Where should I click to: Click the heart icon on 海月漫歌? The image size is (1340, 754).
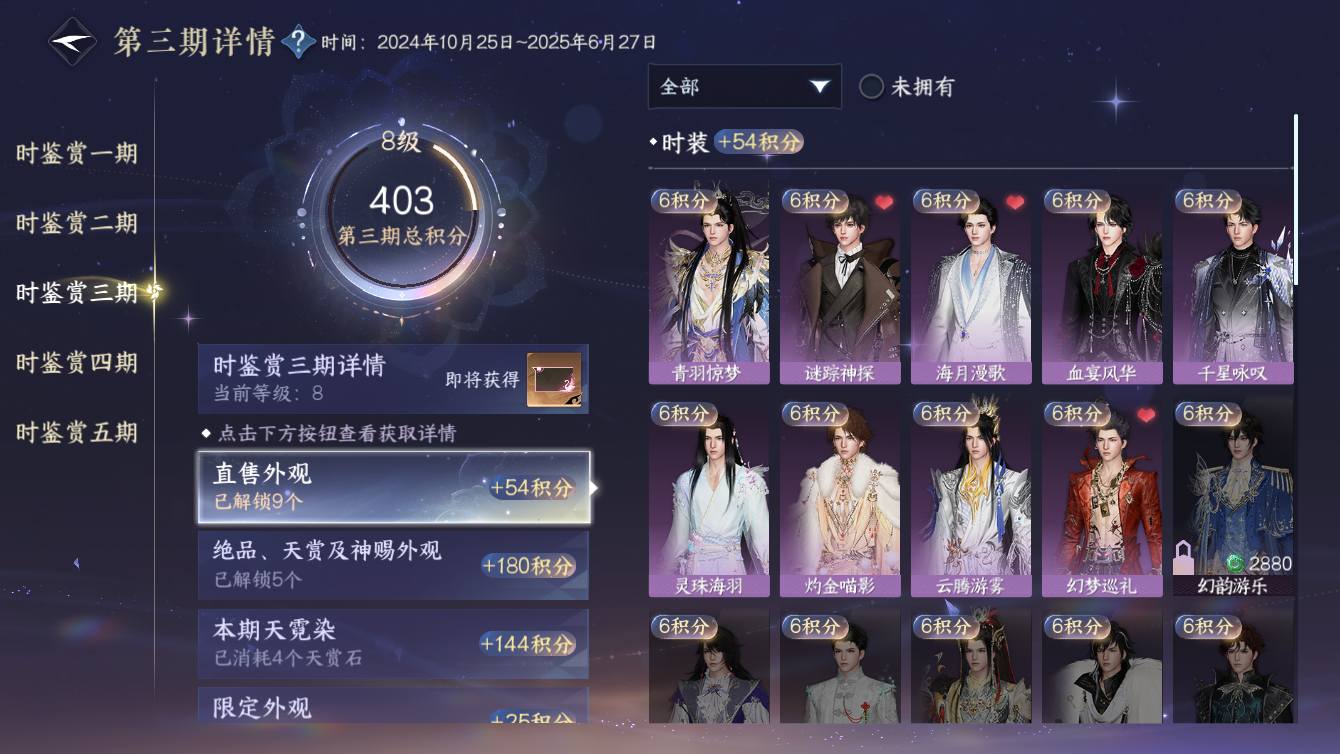(1015, 202)
